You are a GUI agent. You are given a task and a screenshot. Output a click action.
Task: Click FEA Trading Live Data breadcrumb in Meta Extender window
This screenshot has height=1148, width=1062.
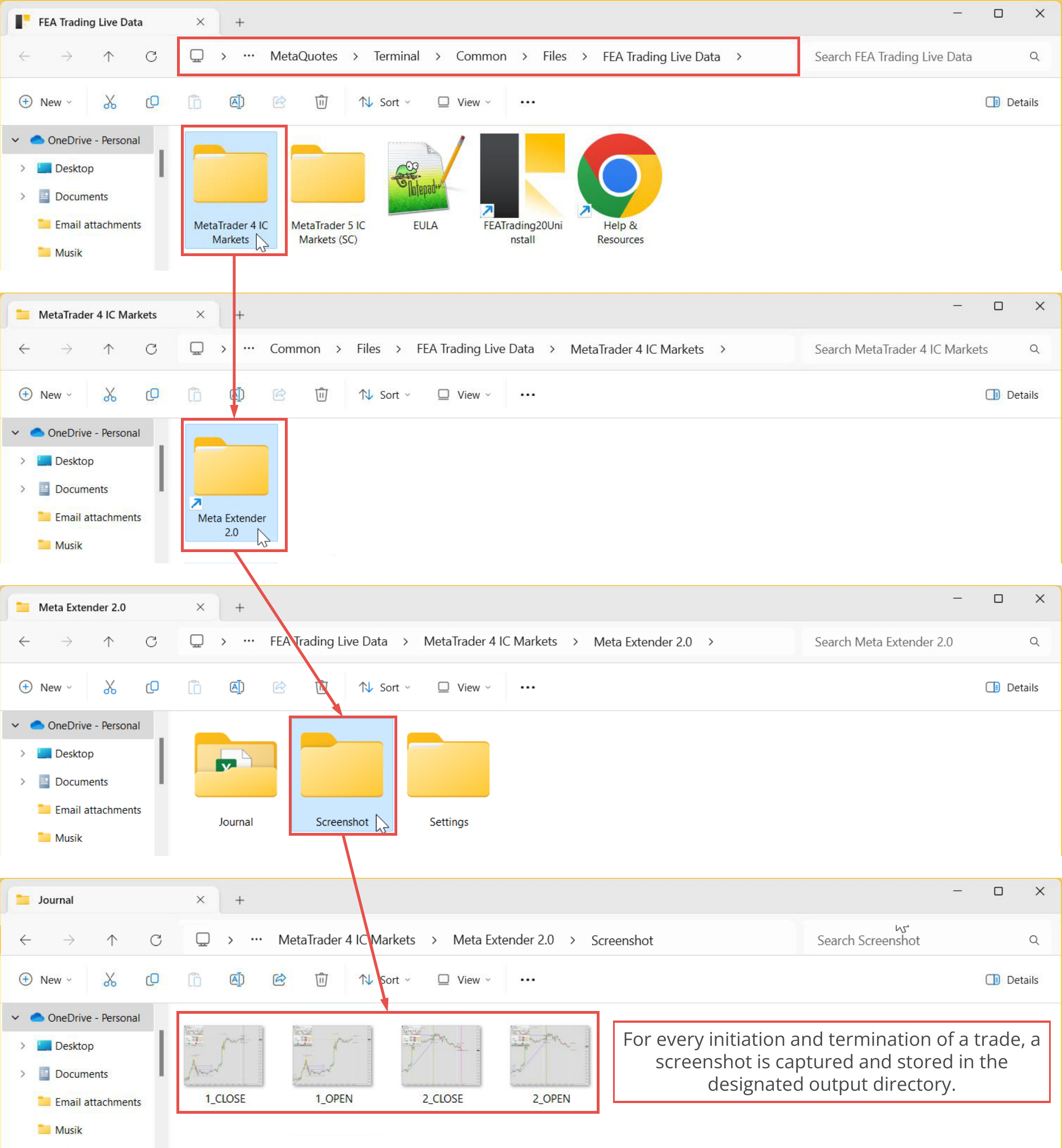pyautogui.click(x=329, y=641)
